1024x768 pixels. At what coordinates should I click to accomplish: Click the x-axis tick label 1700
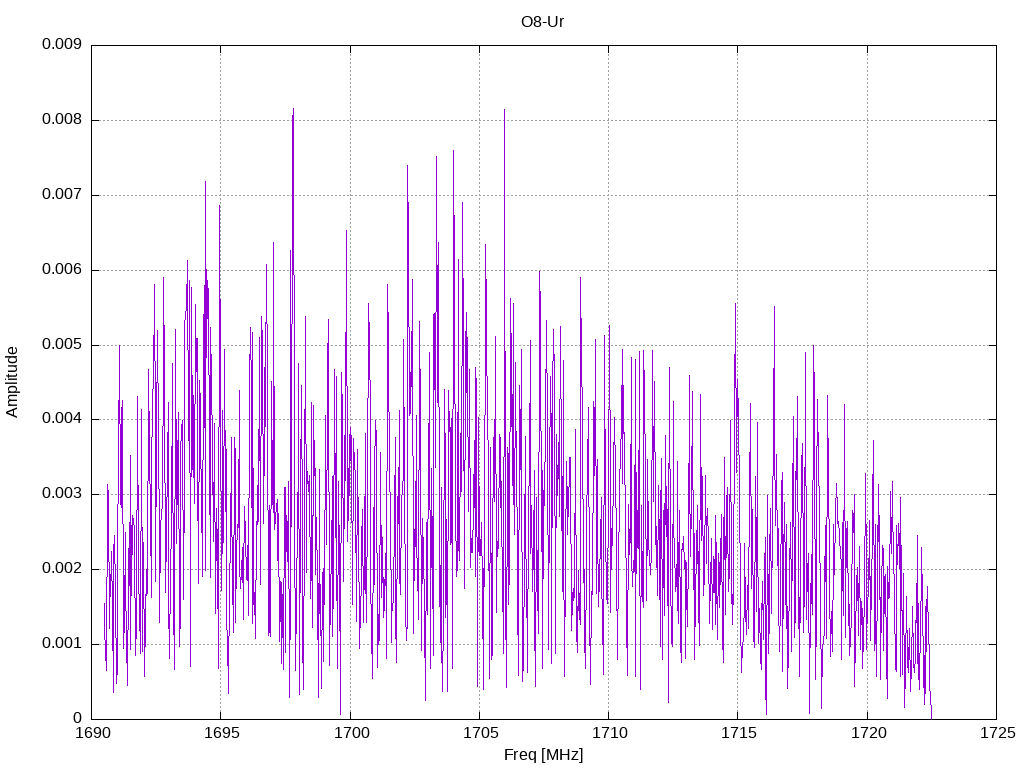coord(351,733)
